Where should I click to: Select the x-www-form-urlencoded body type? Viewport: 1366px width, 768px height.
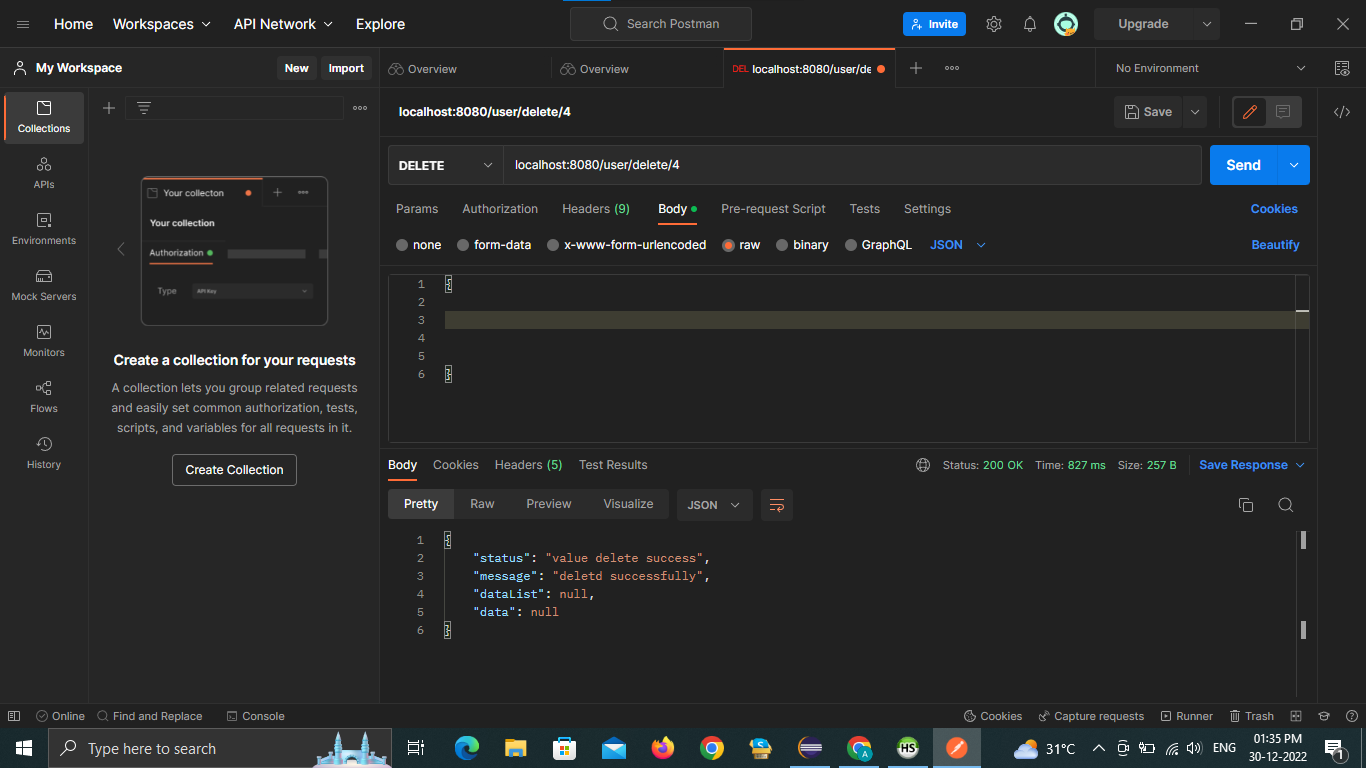pyautogui.click(x=627, y=245)
